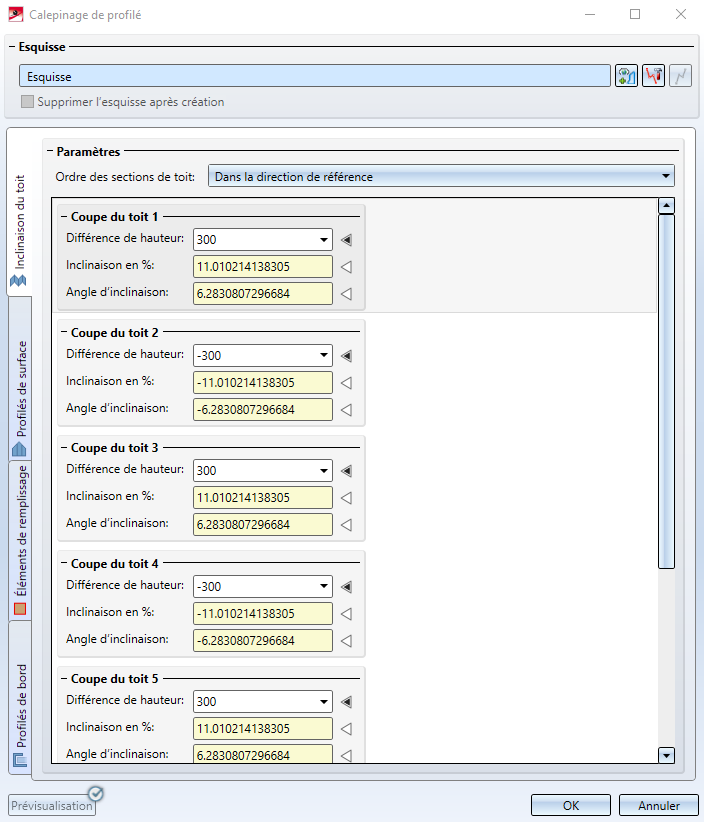Click arrow next to Inclinaison en % Coupe 1

tap(346, 267)
